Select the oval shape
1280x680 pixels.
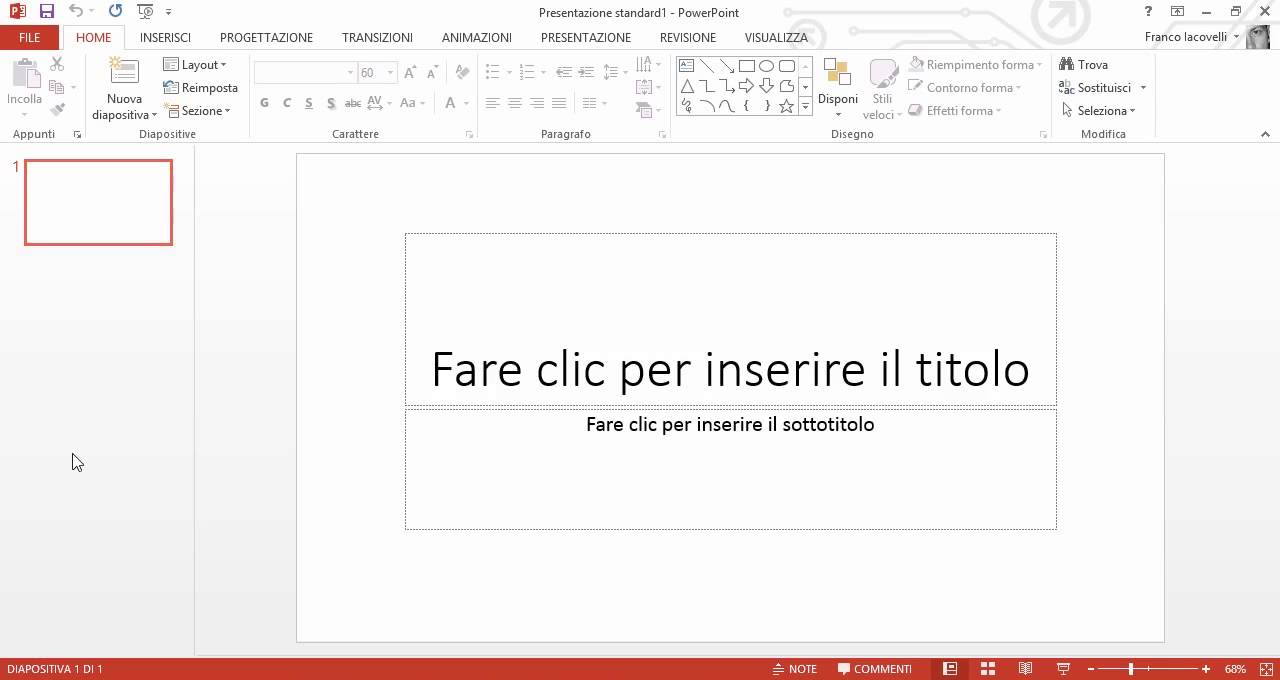(766, 66)
